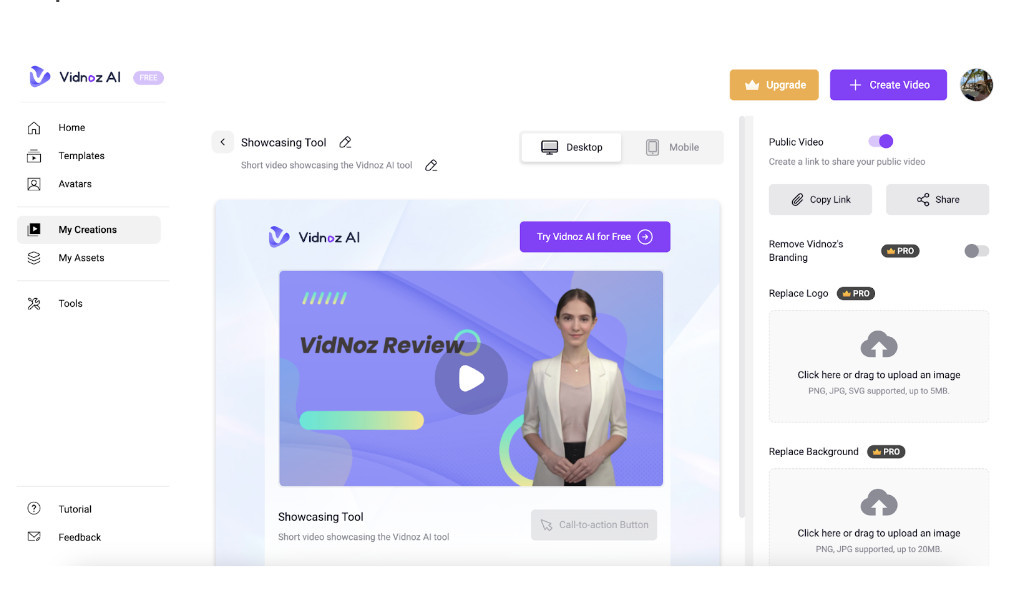Click the Showcasing Tool title below the video
The height and width of the screenshot is (590, 1018).
(x=321, y=517)
